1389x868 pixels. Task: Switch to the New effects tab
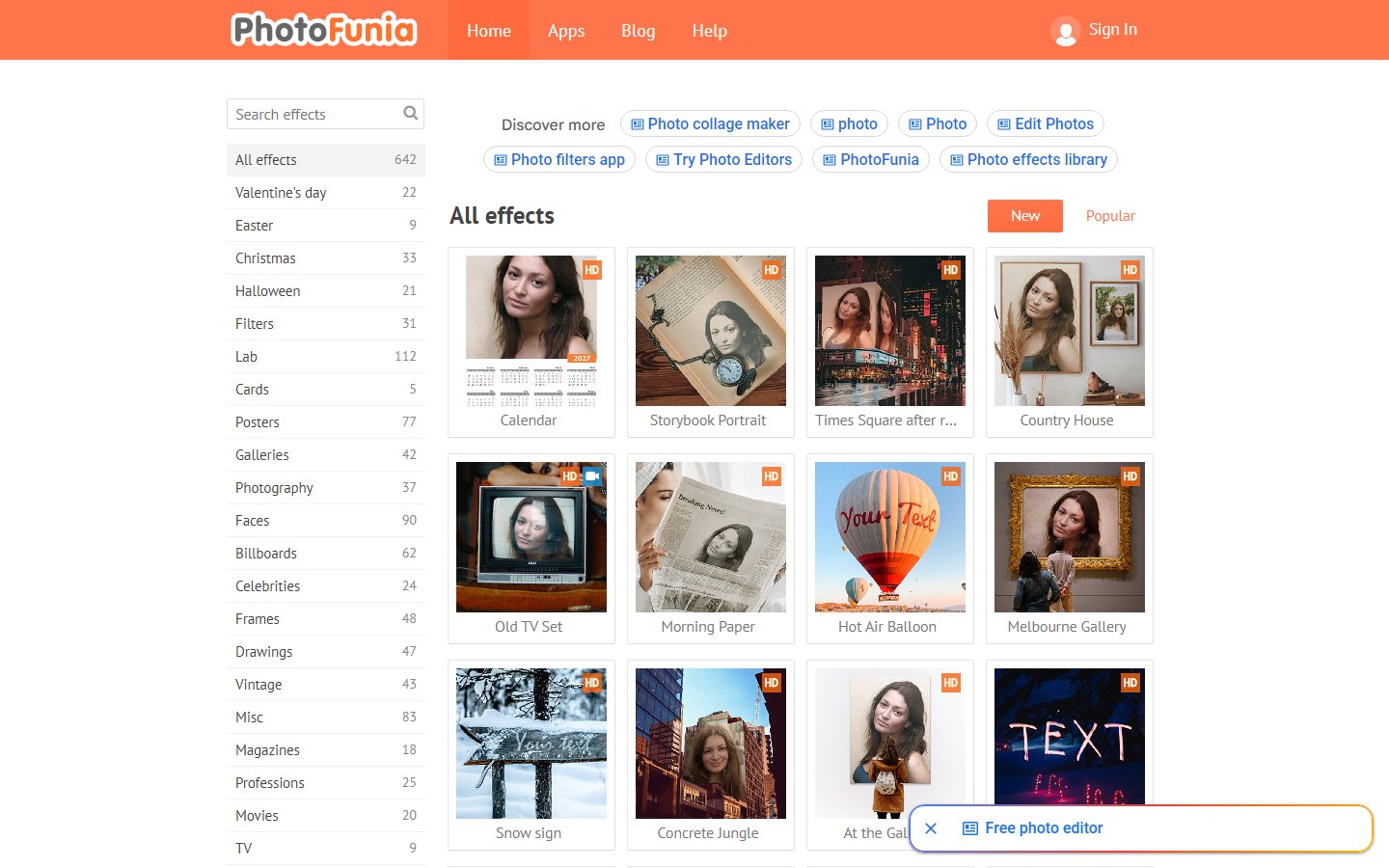click(x=1025, y=216)
